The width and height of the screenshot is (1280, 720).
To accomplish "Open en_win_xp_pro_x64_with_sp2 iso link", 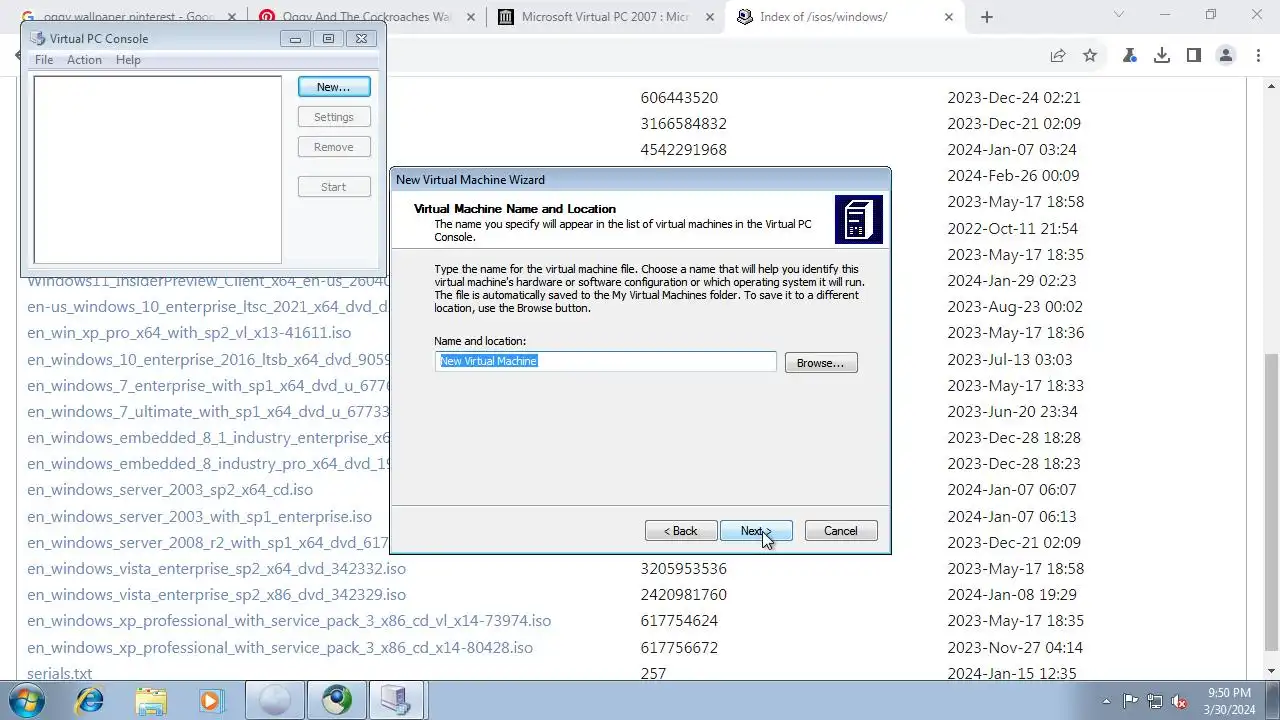I will pos(189,332).
